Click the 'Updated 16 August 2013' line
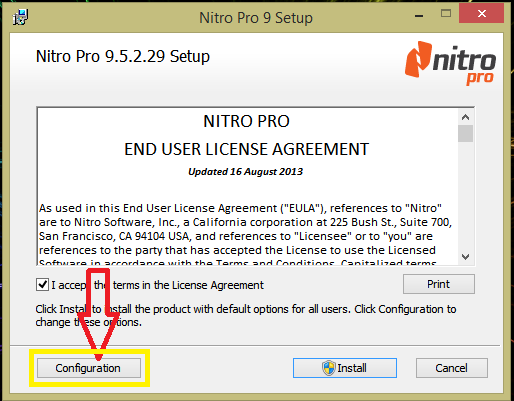Image resolution: width=514 pixels, height=401 pixels. point(246,172)
